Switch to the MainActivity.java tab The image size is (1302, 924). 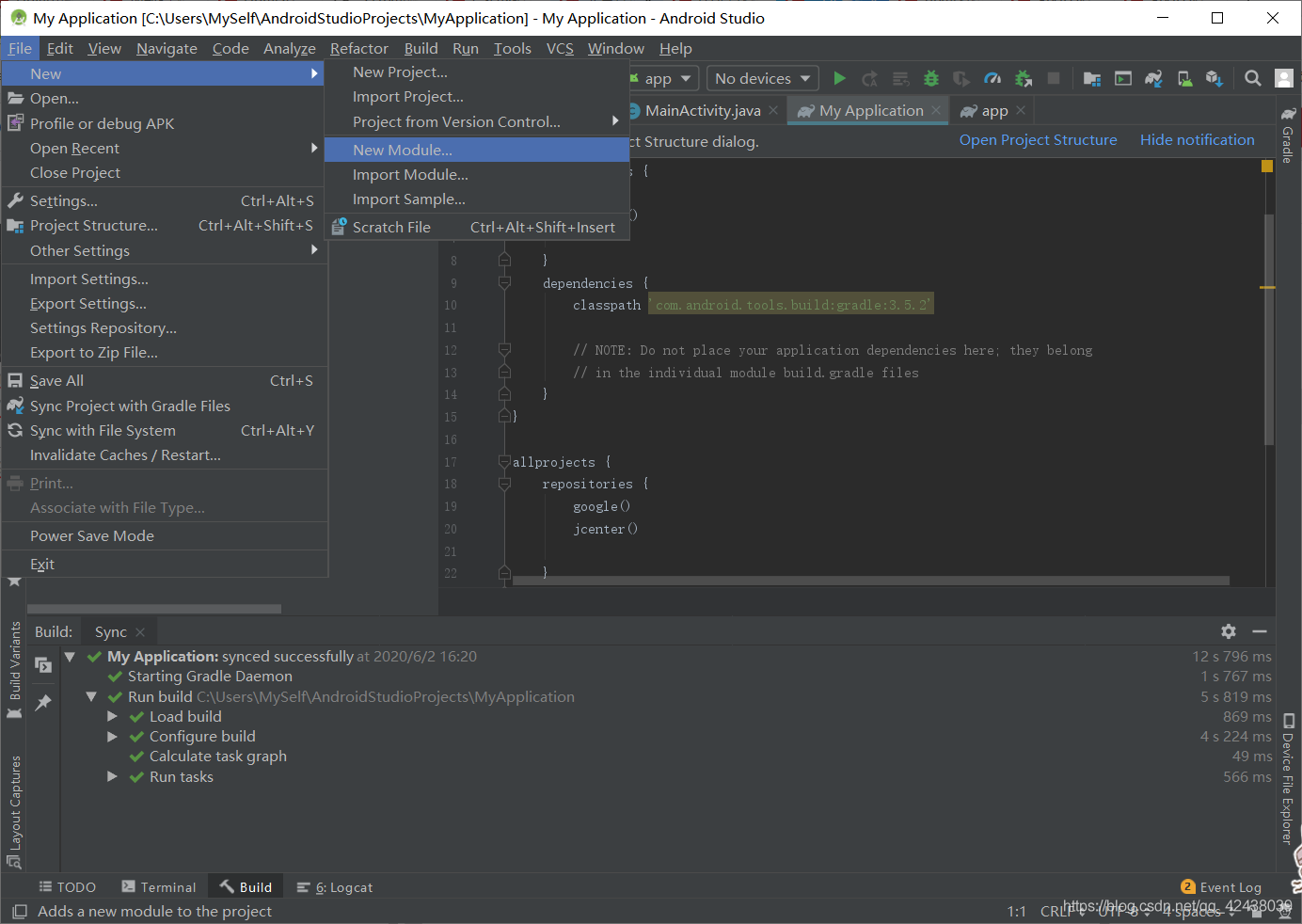[x=702, y=110]
